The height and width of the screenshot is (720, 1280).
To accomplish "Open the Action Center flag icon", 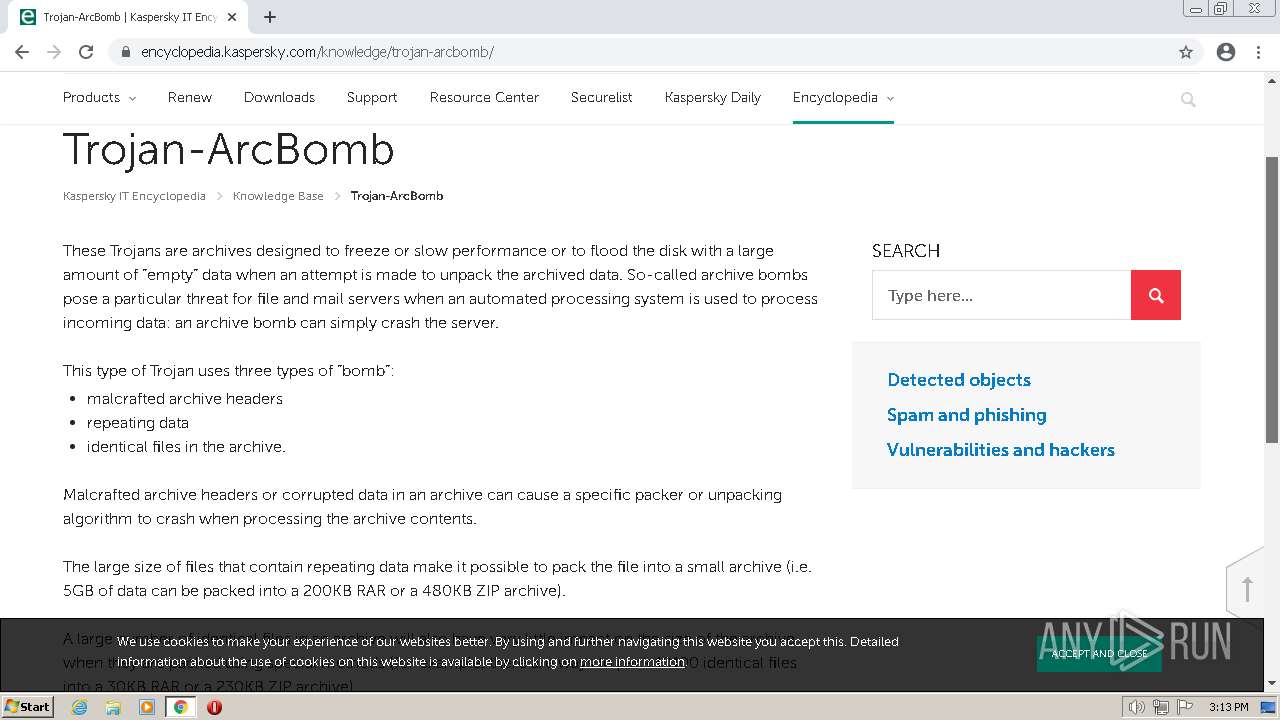I will pyautogui.click(x=1183, y=707).
